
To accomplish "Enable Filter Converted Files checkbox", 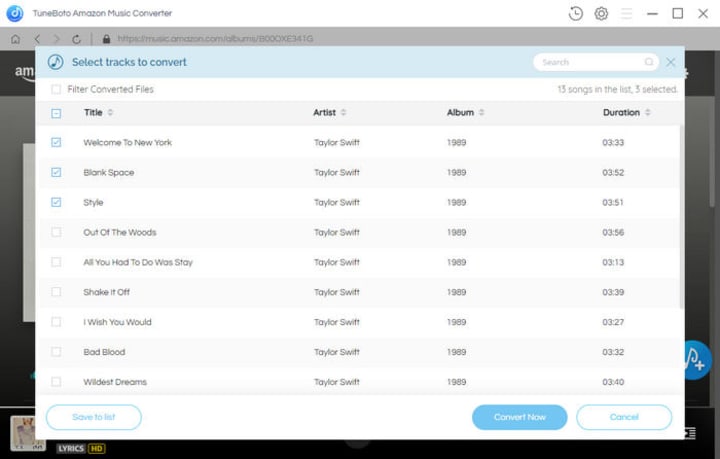I will pos(56,89).
